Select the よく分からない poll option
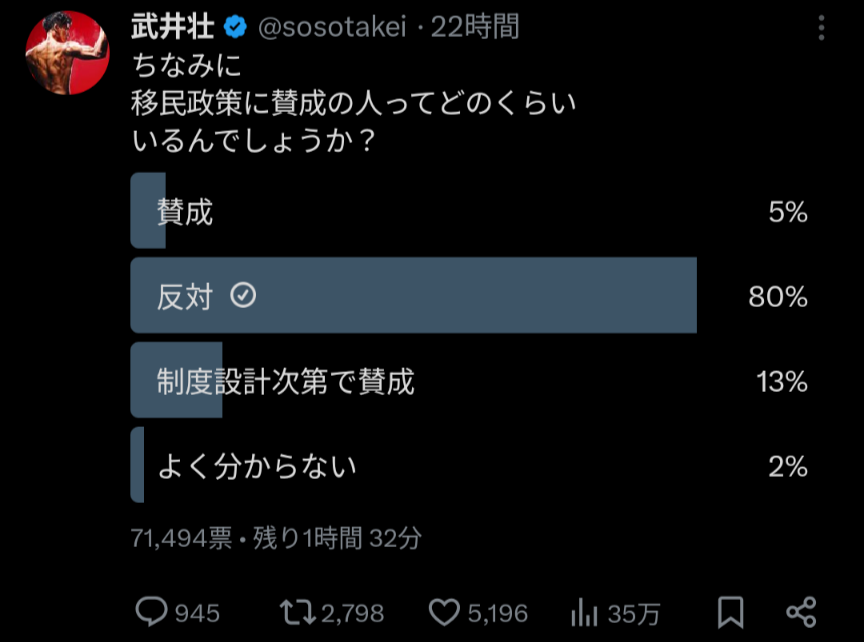Screen dimensions: 864x642 click(257, 466)
